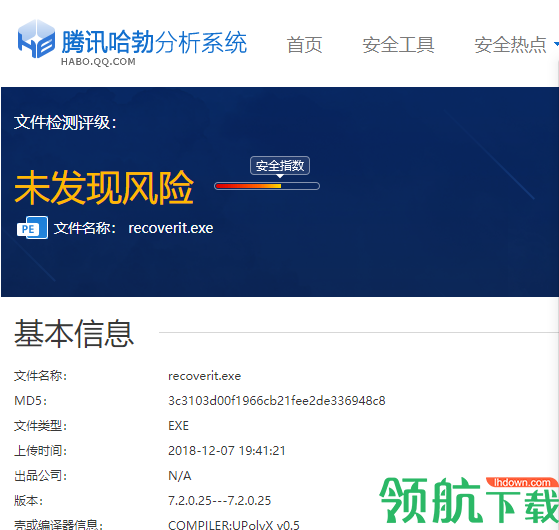Click the 文件类型: label
The width and height of the screenshot is (559, 530).
[40, 426]
